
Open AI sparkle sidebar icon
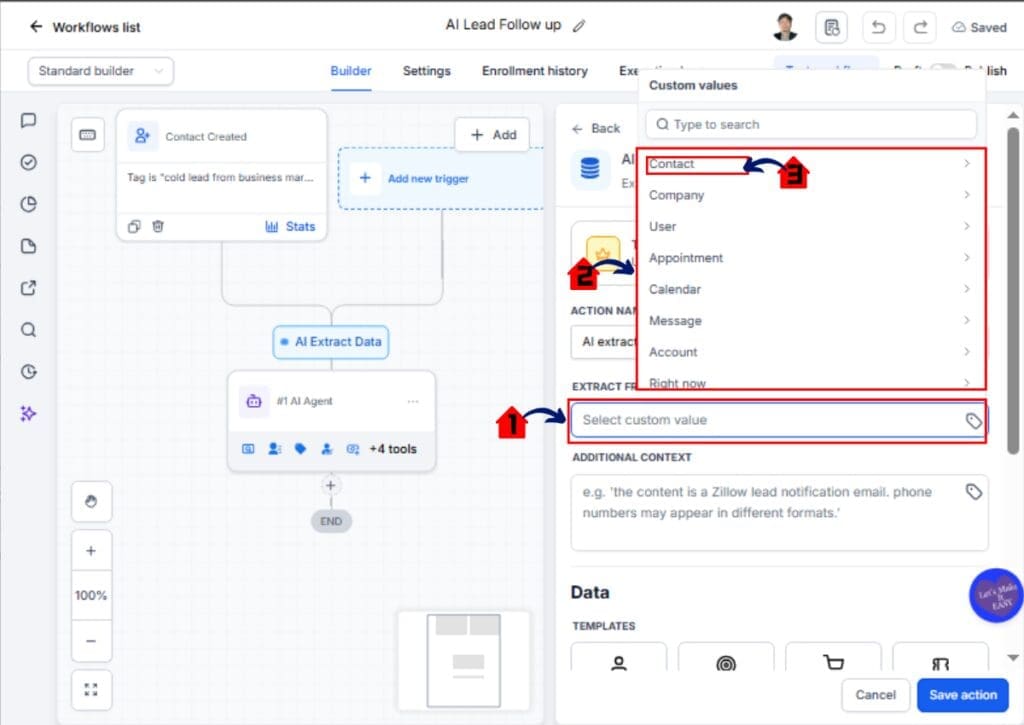pos(28,413)
